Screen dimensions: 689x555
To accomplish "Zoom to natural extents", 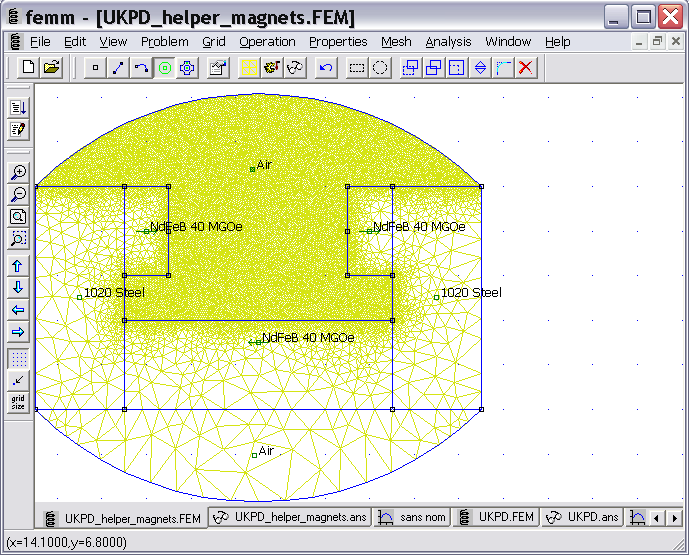I will [18, 217].
